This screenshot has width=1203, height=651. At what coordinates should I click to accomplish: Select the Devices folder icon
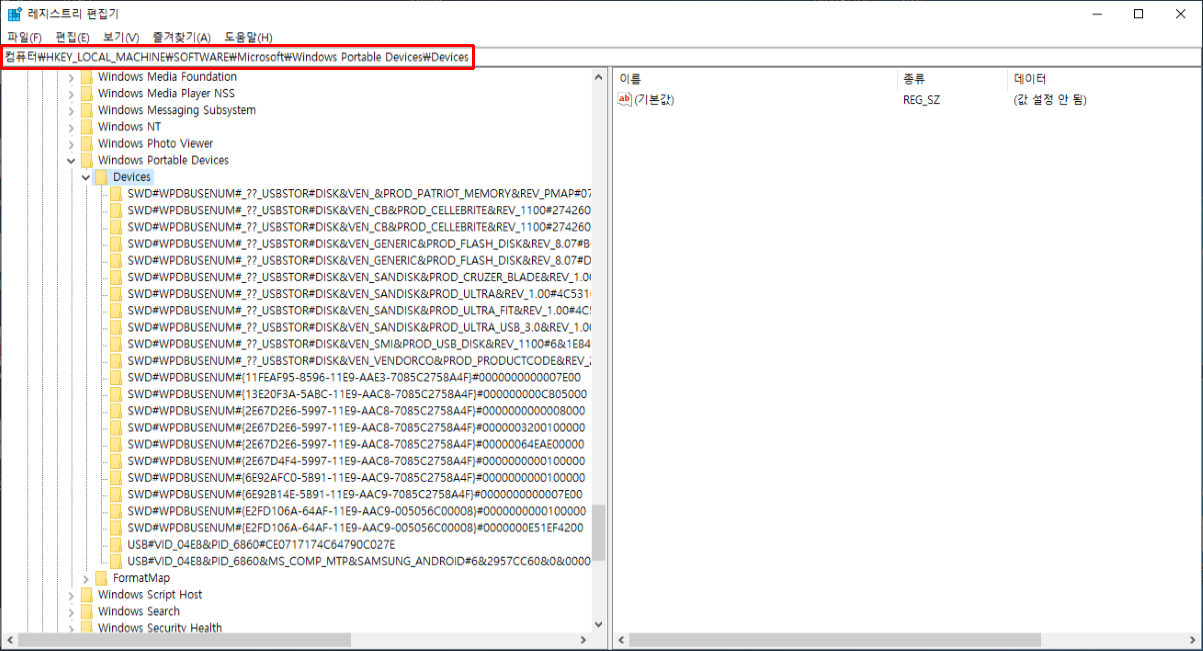[x=101, y=177]
